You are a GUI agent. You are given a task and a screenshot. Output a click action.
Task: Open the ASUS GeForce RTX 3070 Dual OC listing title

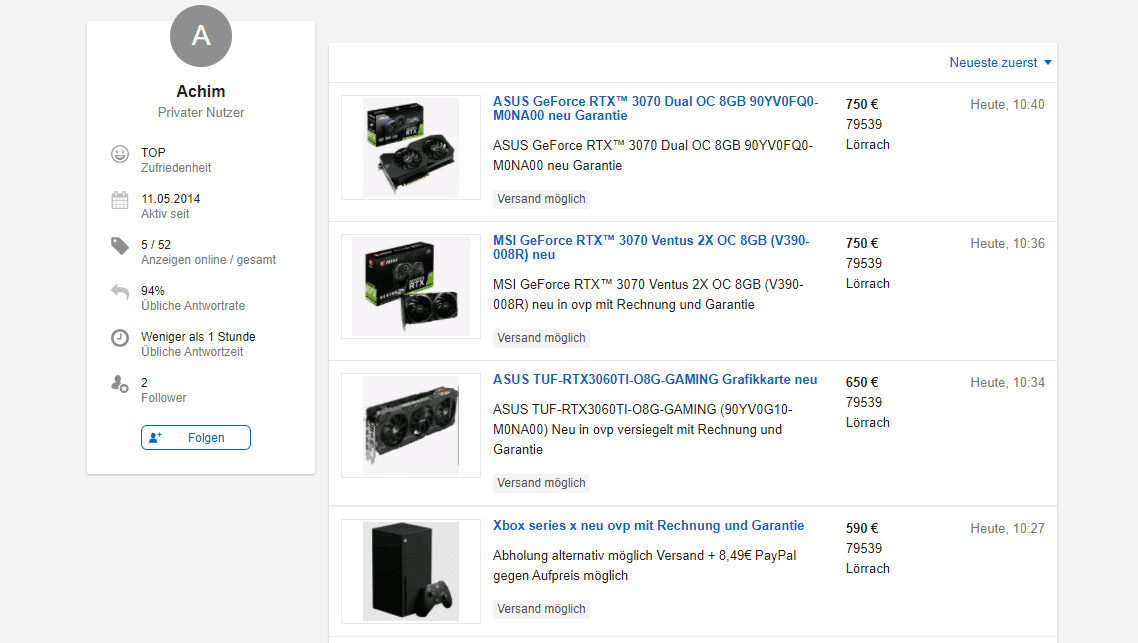click(x=655, y=108)
